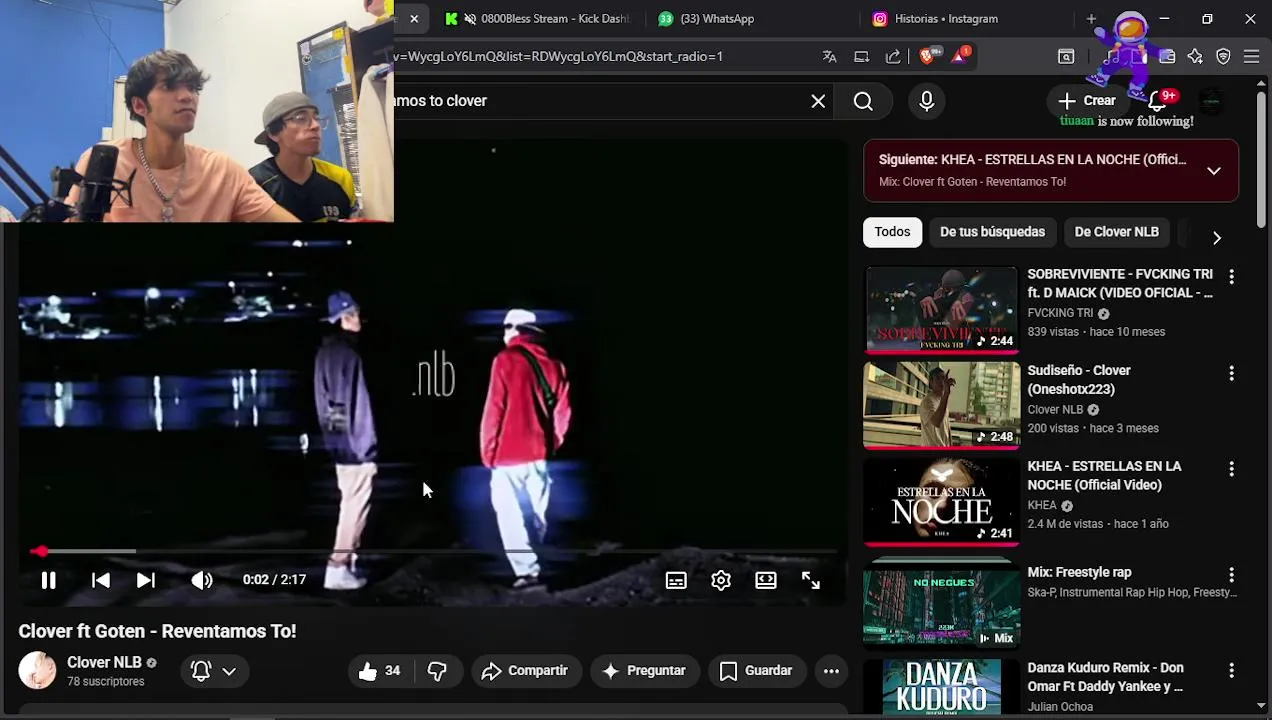Skip to previous video in player
This screenshot has width=1272, height=720.
coord(100,580)
